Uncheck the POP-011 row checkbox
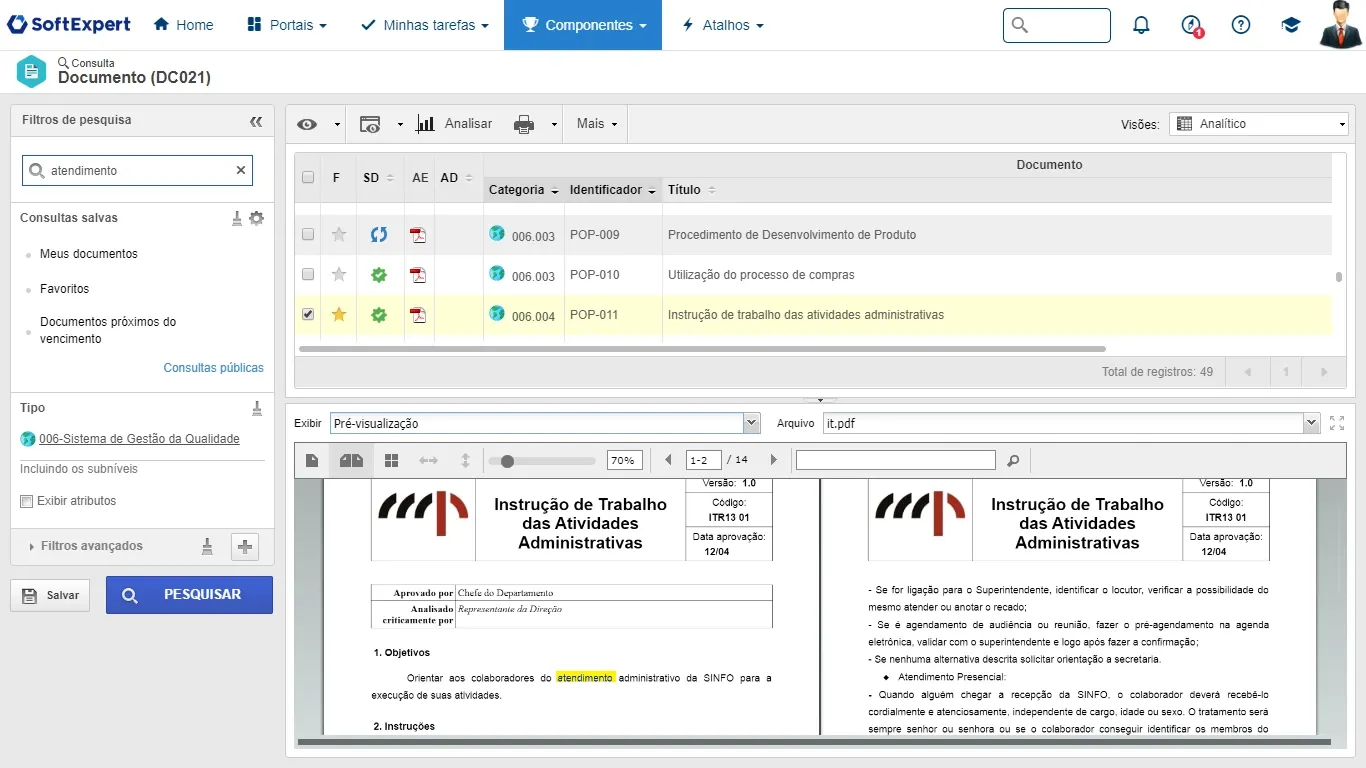 click(x=308, y=314)
